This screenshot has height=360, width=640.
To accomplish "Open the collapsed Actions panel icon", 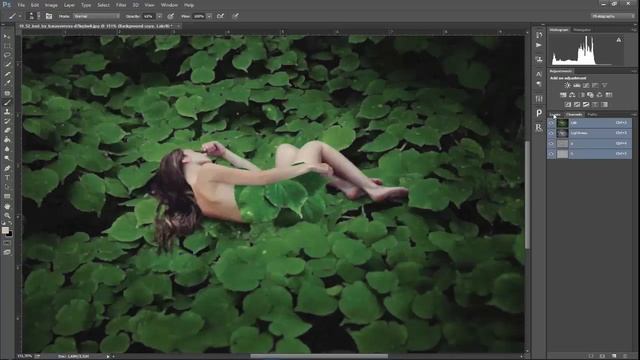I will (x=539, y=45).
